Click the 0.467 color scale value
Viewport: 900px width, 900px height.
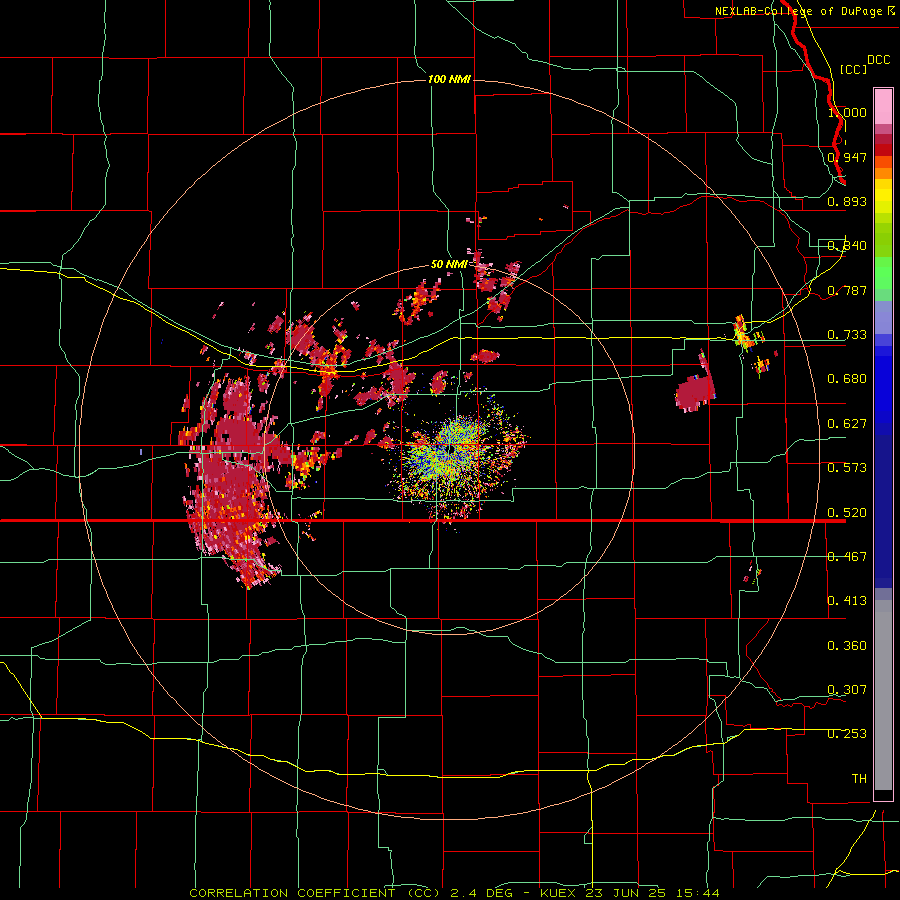pos(847,557)
